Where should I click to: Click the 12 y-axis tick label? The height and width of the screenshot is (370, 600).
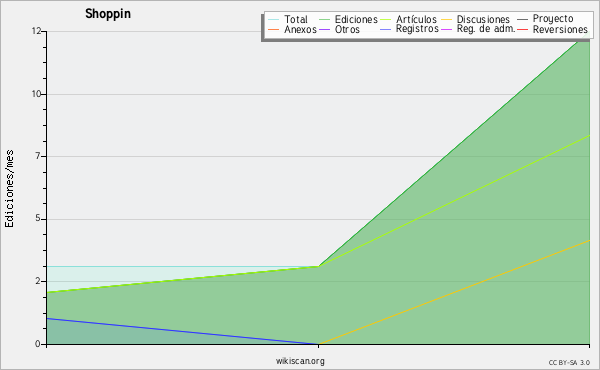point(36,31)
